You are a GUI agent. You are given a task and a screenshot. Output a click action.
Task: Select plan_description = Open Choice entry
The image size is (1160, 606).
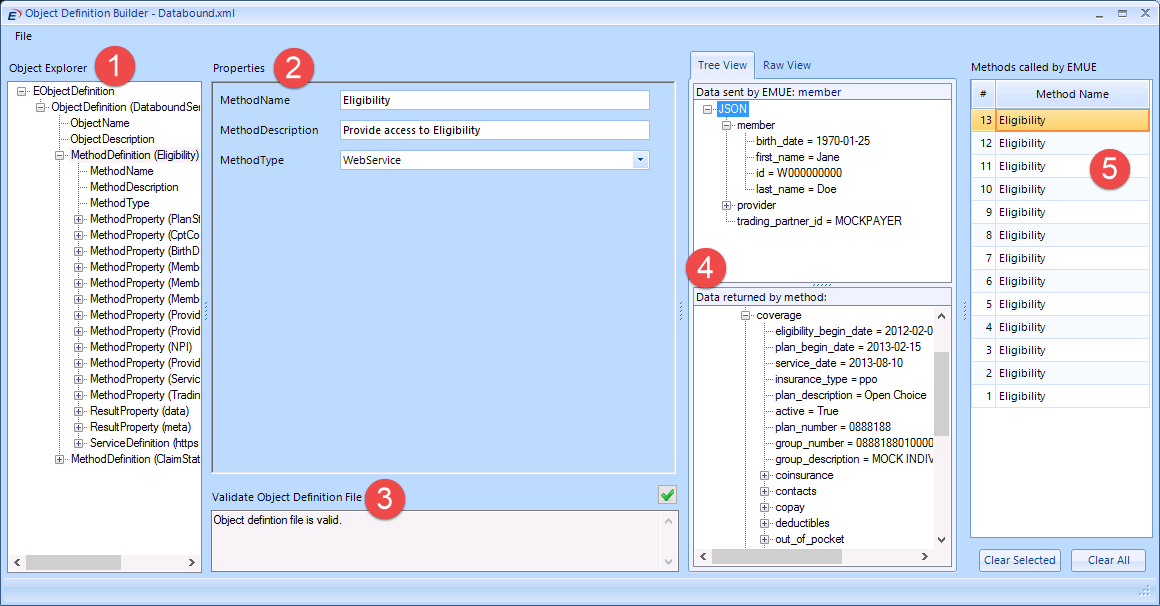851,395
